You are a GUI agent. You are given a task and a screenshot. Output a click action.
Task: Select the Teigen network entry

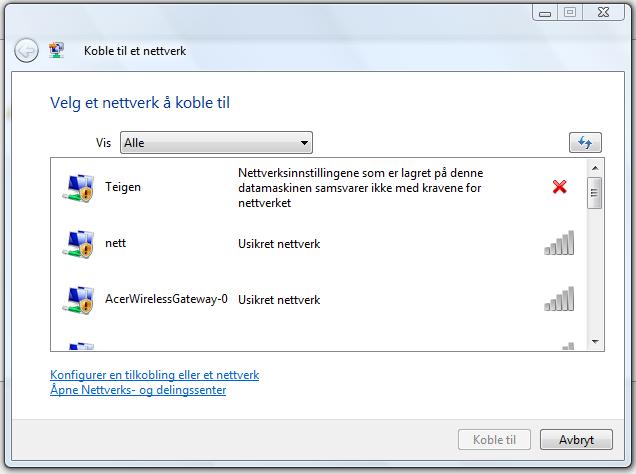[x=319, y=187]
